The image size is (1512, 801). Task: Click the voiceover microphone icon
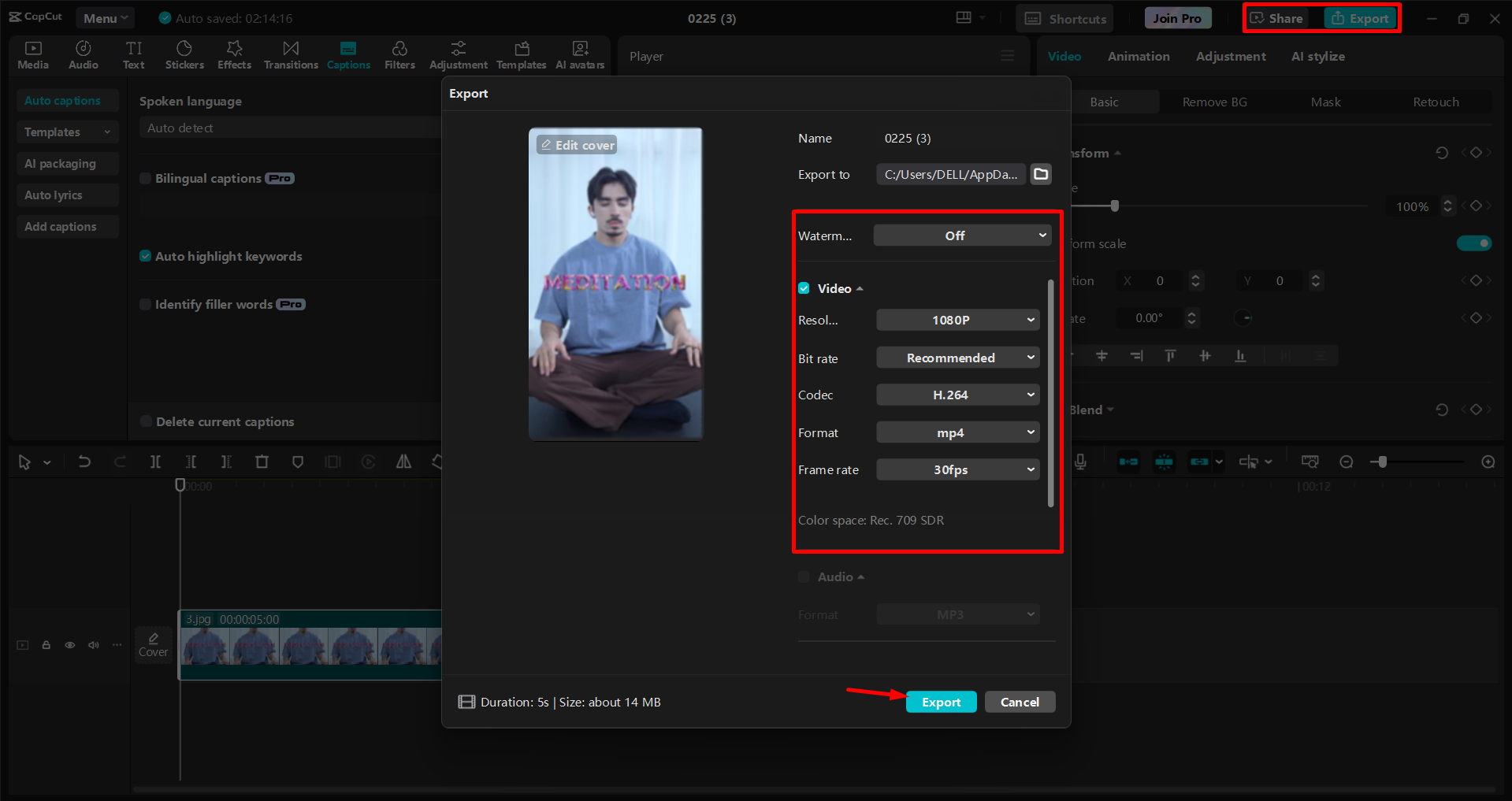click(x=1080, y=462)
